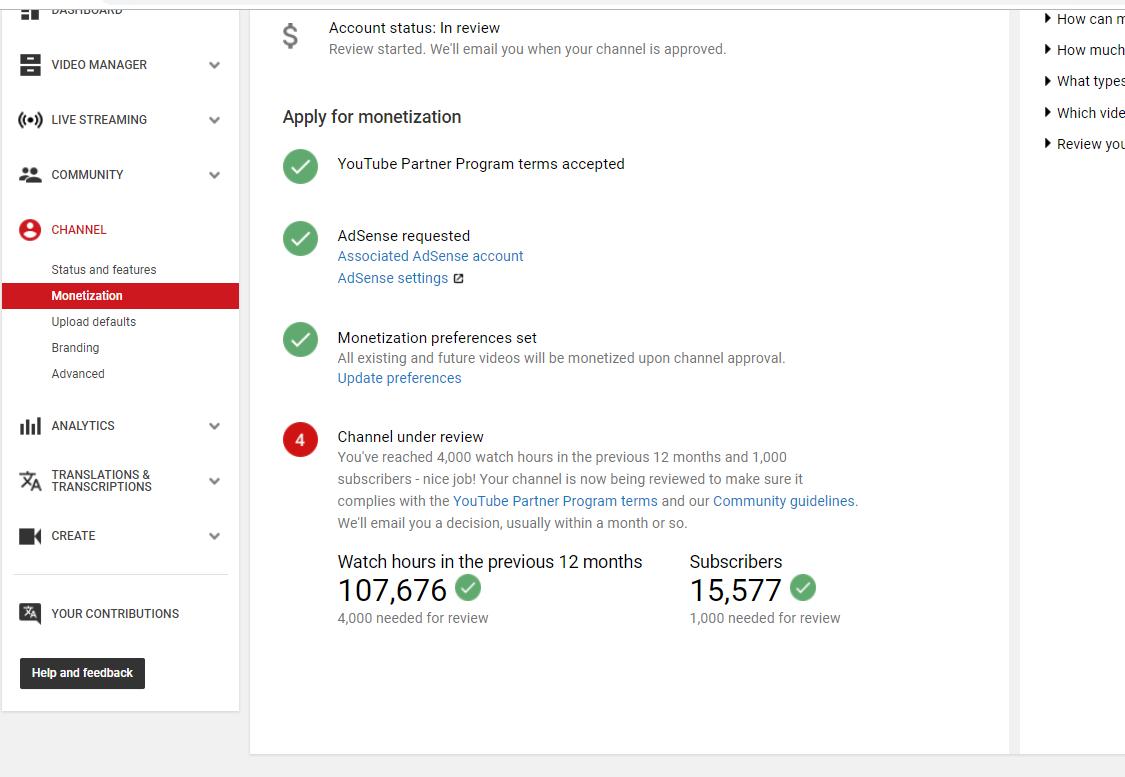Image resolution: width=1125 pixels, height=777 pixels.
Task: Click the red Channel person icon
Action: click(30, 230)
